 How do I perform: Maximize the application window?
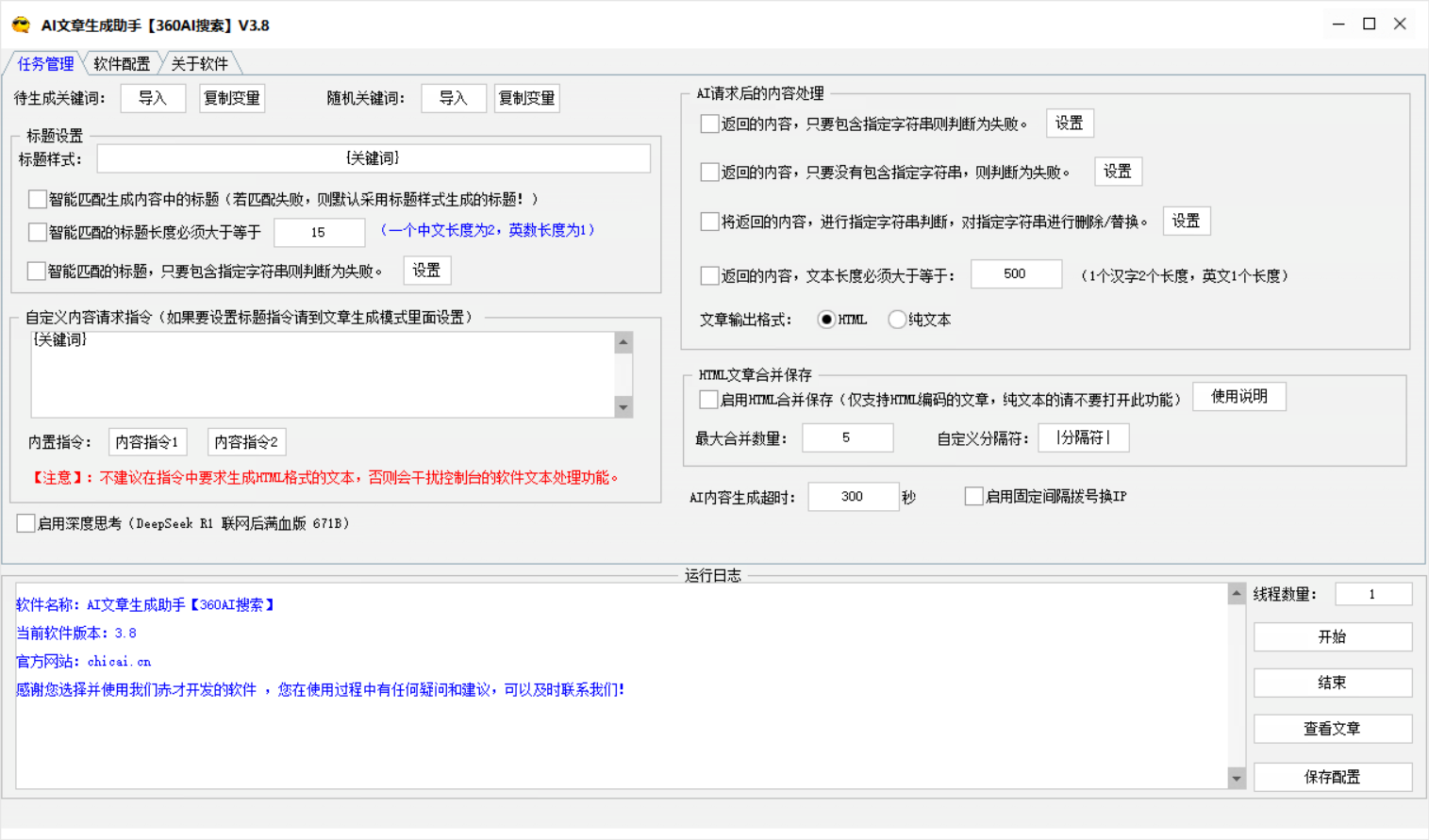pyautogui.click(x=1370, y=25)
